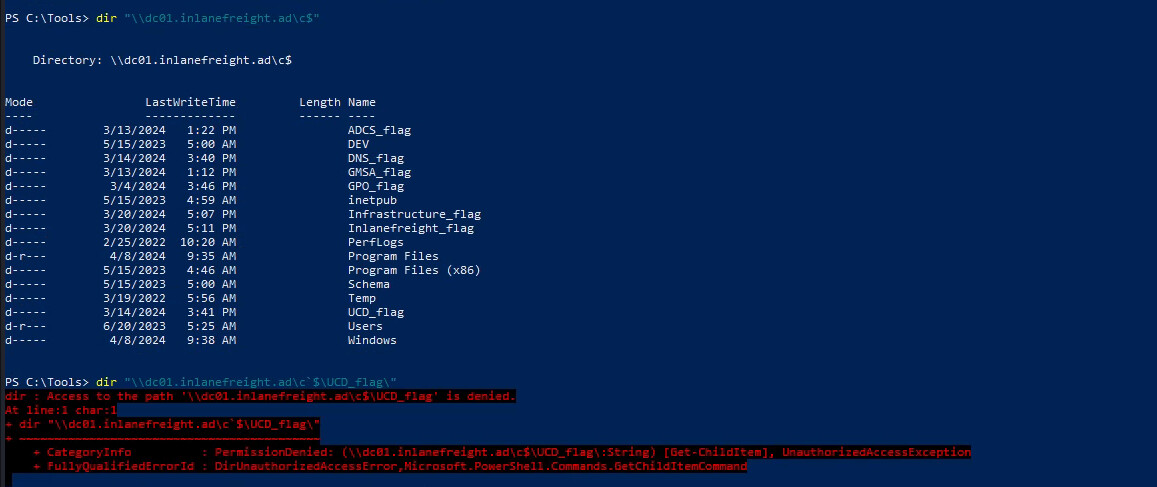Image resolution: width=1157 pixels, height=487 pixels.
Task: Click the Mode column header
Action: [x=19, y=102]
